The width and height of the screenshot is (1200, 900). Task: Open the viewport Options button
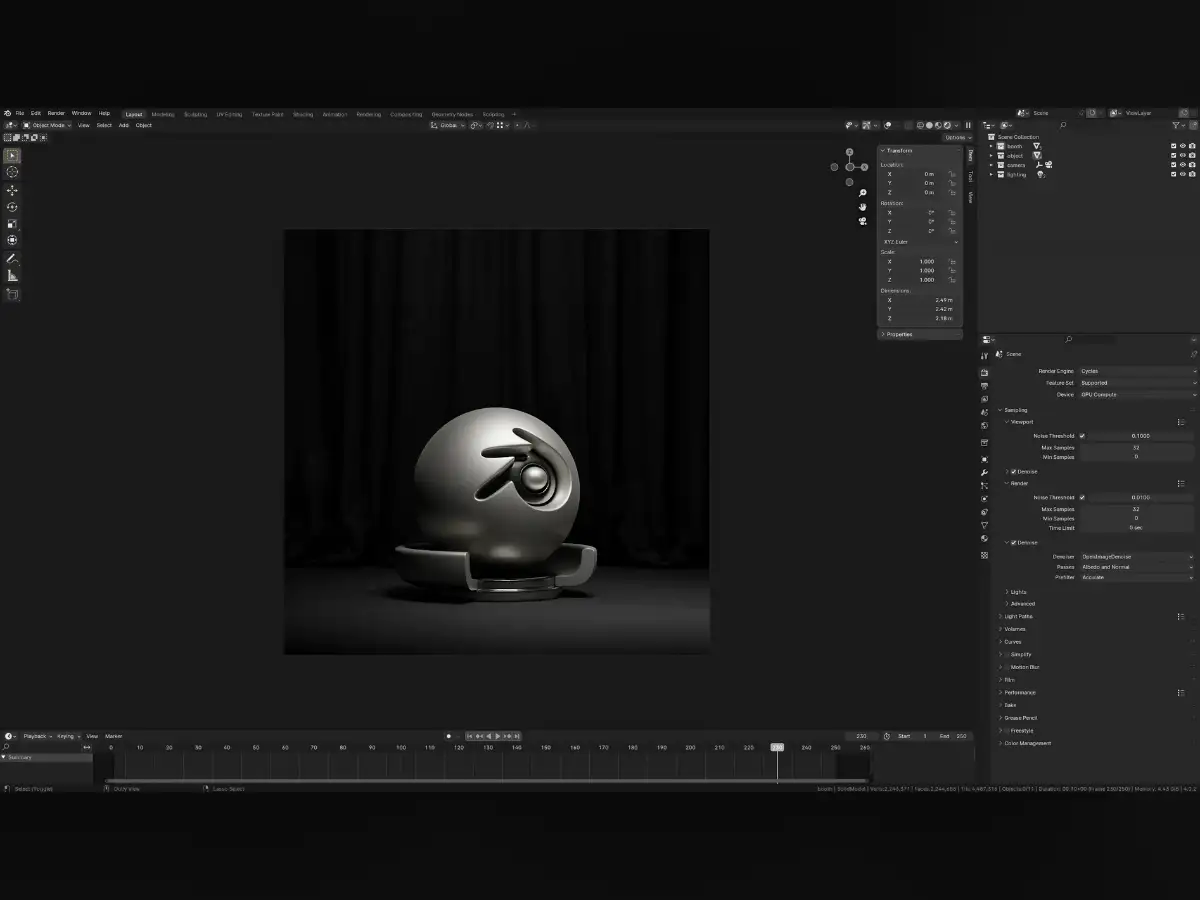tap(957, 137)
